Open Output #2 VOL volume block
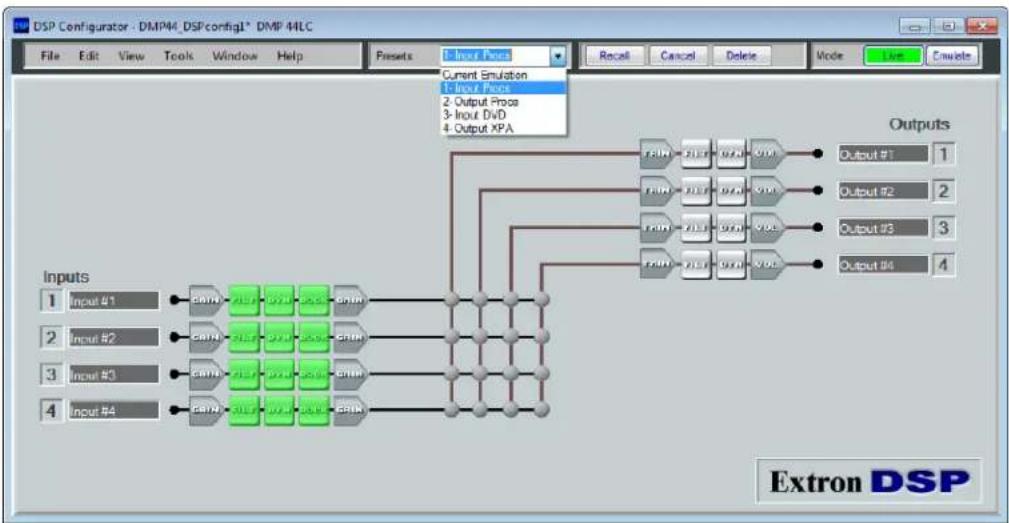 767,190
